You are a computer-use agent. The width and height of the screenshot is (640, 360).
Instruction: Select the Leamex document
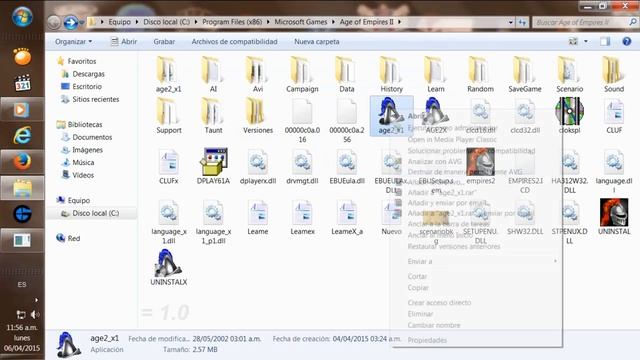click(x=302, y=217)
